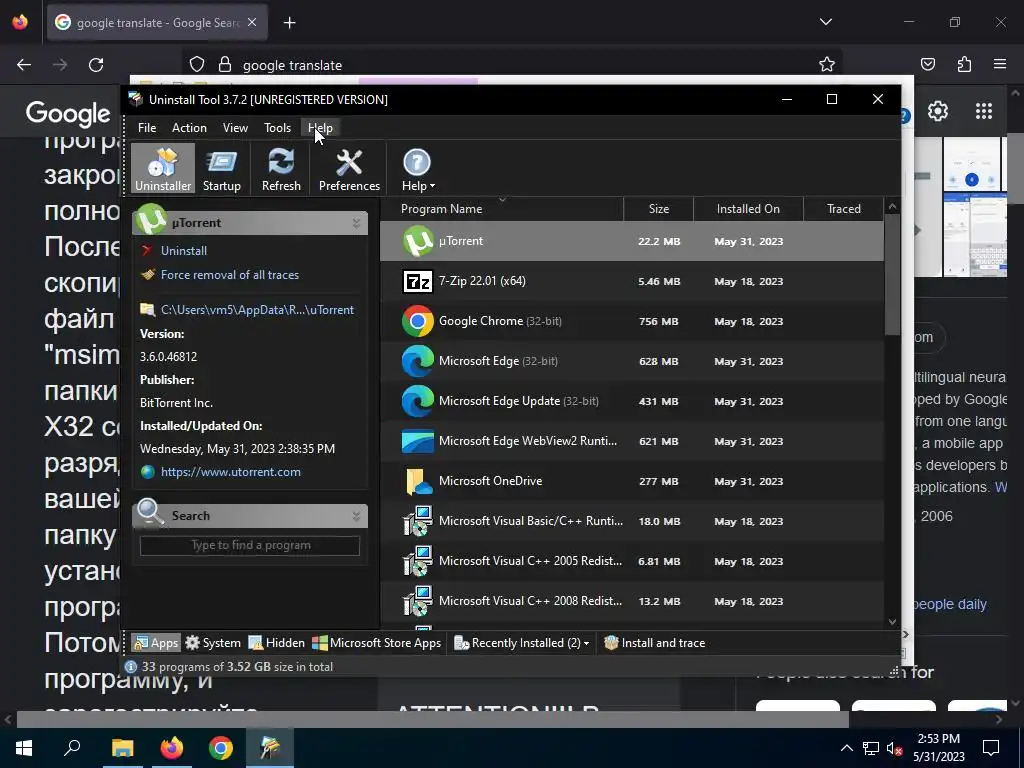The image size is (1024, 768).
Task: Select the Microsoft OneDrive icon
Action: pos(418,481)
